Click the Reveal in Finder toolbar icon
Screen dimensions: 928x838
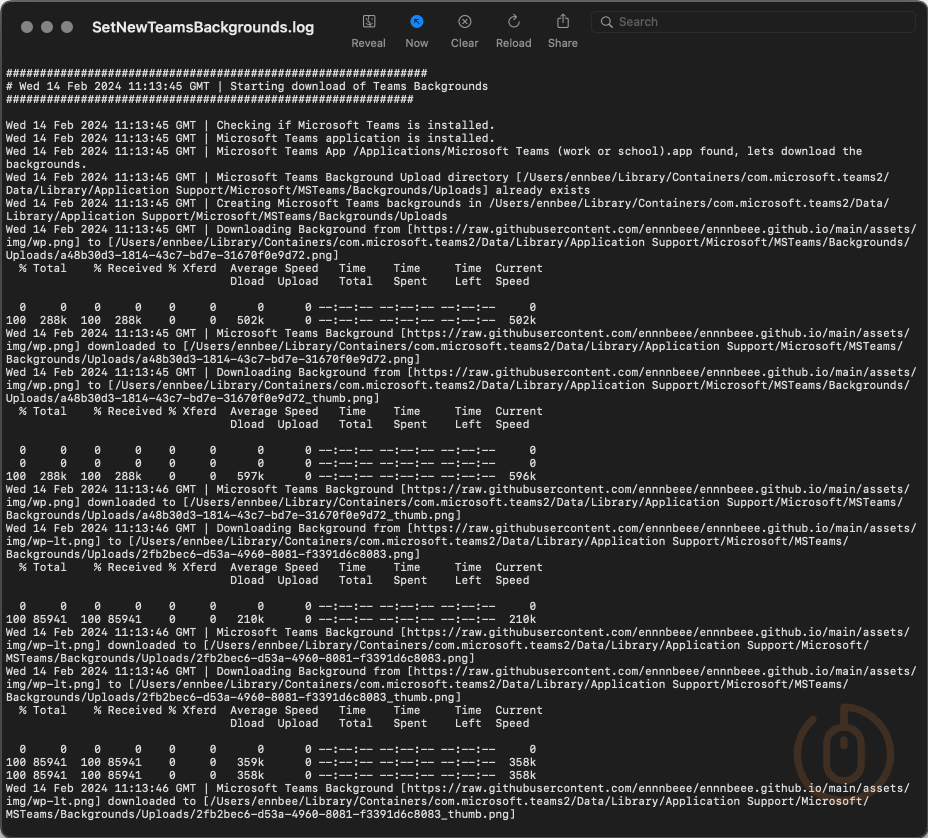368,22
